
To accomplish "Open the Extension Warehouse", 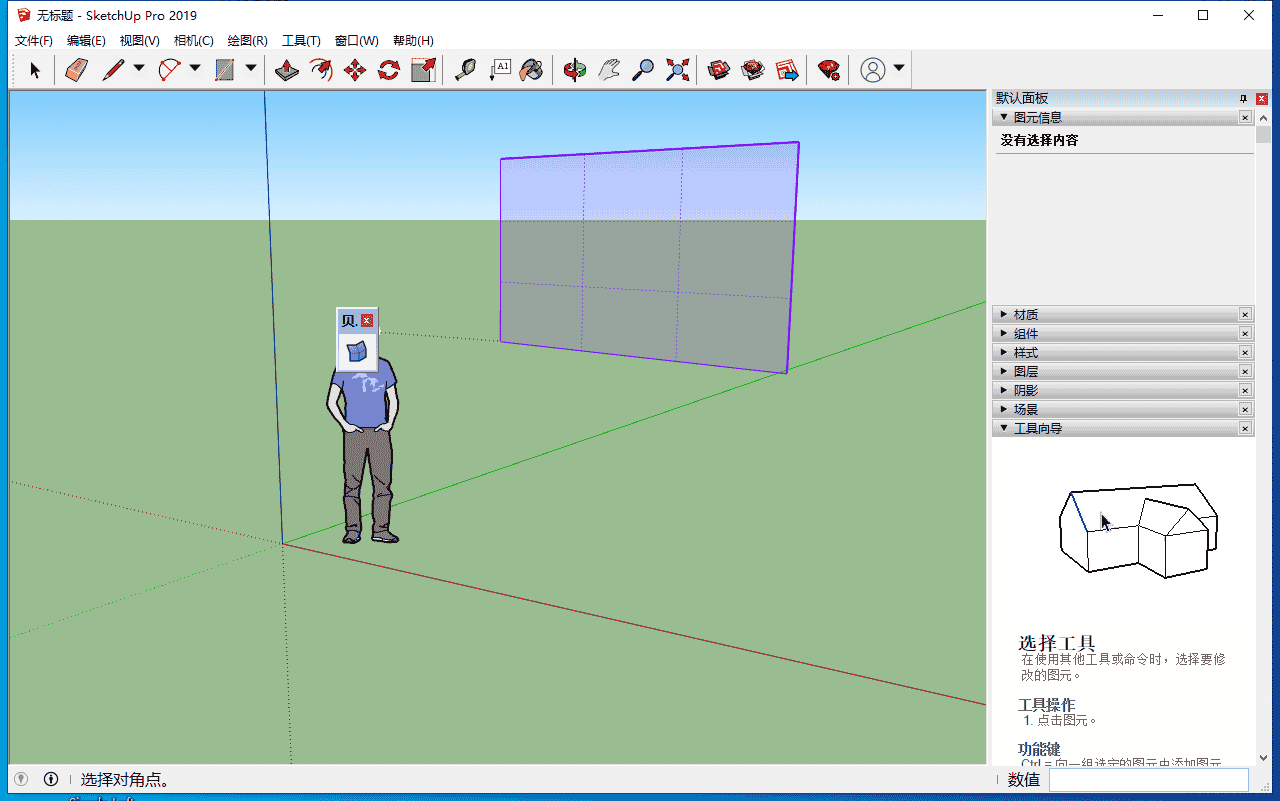I will click(753, 70).
